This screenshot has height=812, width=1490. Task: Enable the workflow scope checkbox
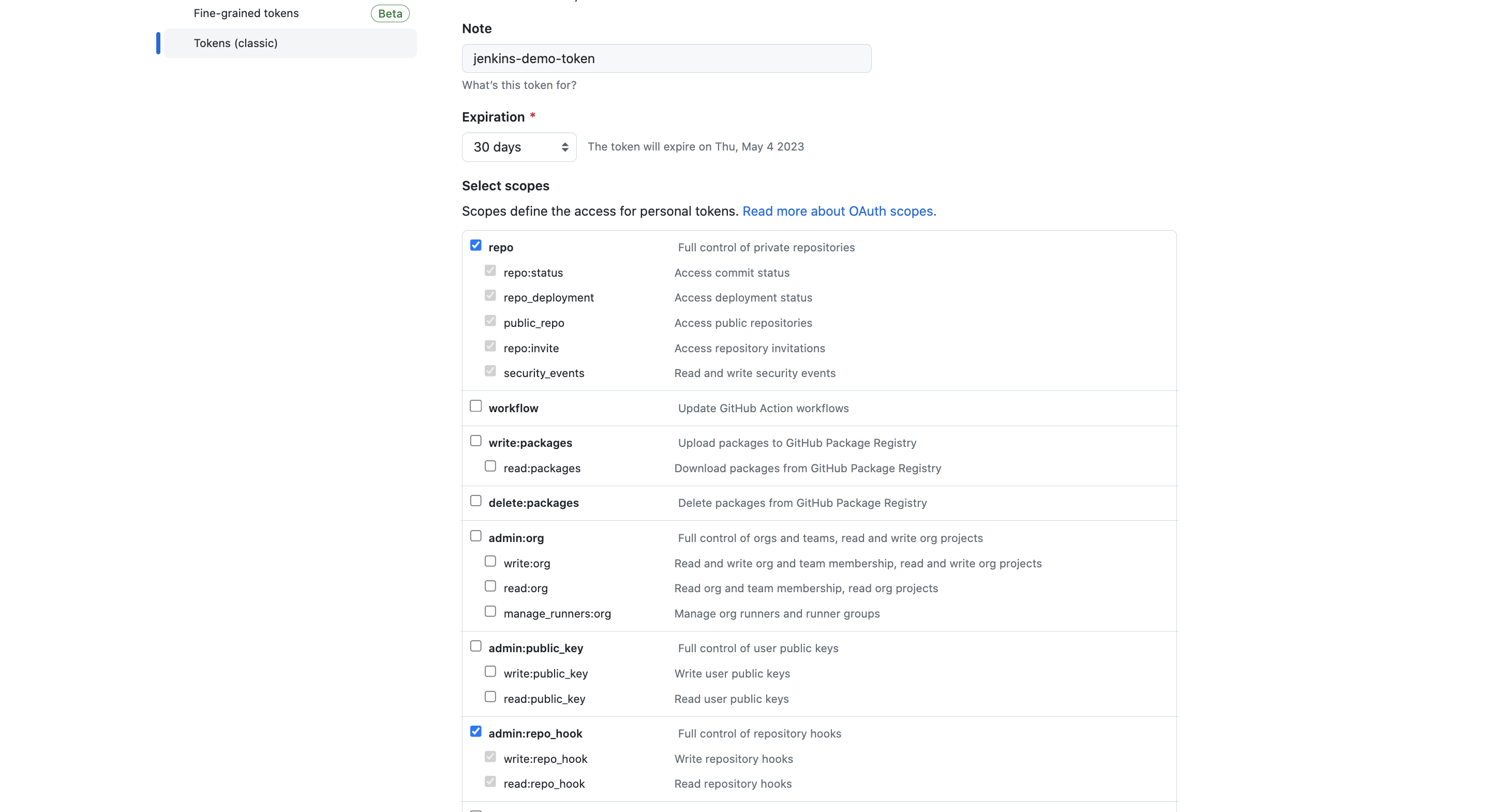pos(475,406)
